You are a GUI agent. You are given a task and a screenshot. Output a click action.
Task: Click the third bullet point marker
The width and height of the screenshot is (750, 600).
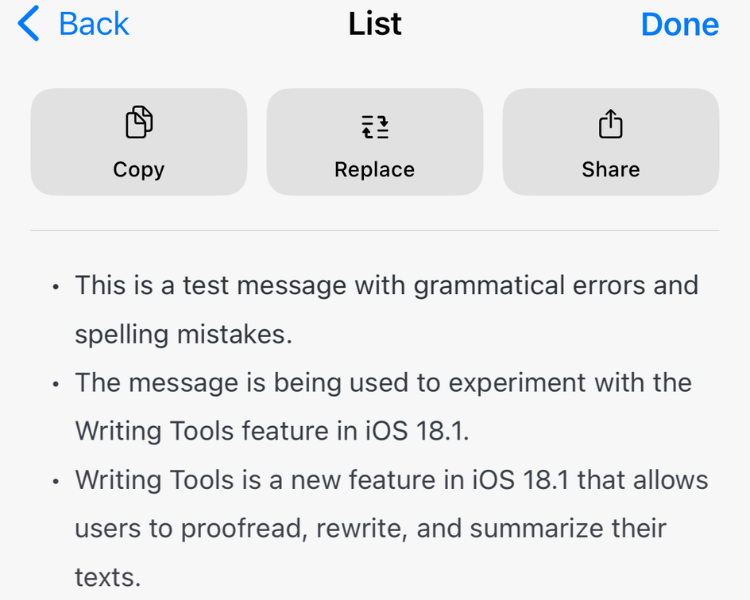[55, 481]
